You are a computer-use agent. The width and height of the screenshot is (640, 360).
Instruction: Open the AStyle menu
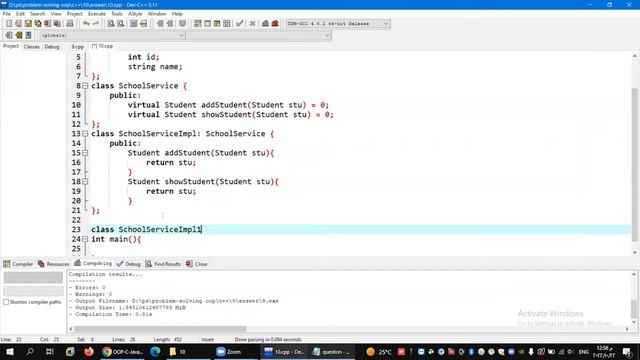click(x=135, y=14)
